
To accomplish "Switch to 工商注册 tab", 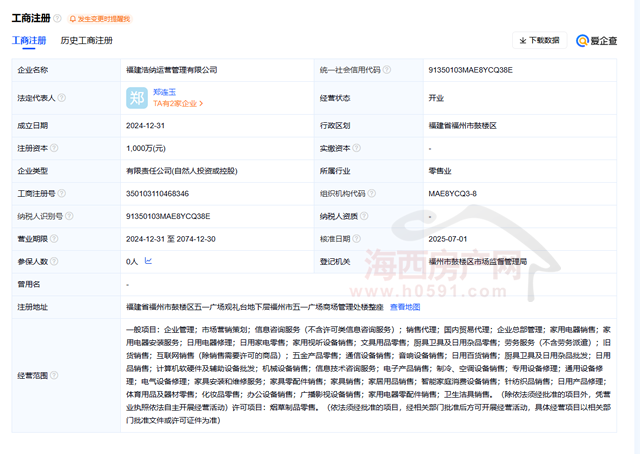I will tap(29, 41).
